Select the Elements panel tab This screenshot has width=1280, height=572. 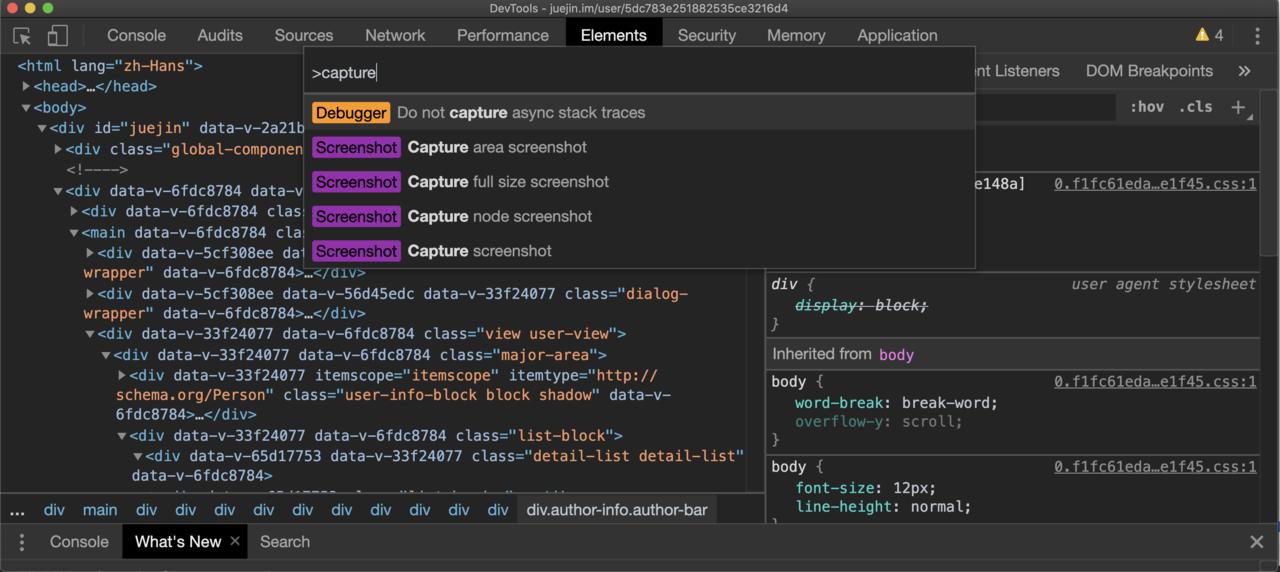pyautogui.click(x=614, y=35)
